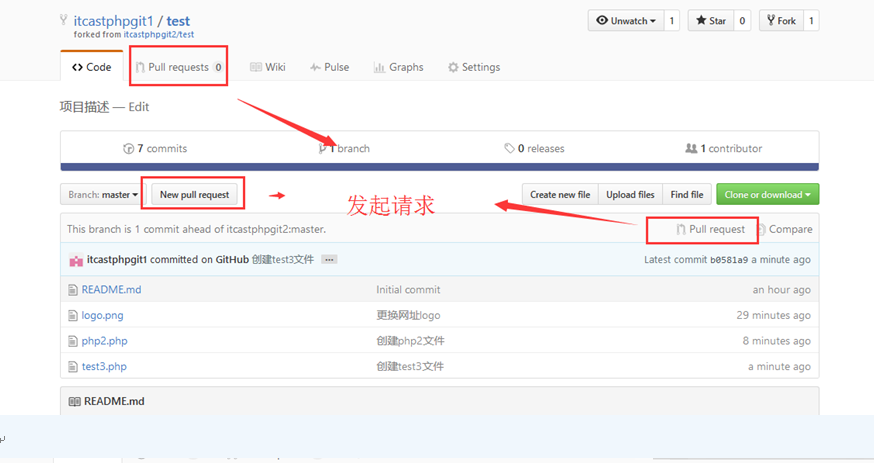Open the Pull requests tab
Image resolution: width=874 pixels, height=463 pixels.
[x=179, y=67]
